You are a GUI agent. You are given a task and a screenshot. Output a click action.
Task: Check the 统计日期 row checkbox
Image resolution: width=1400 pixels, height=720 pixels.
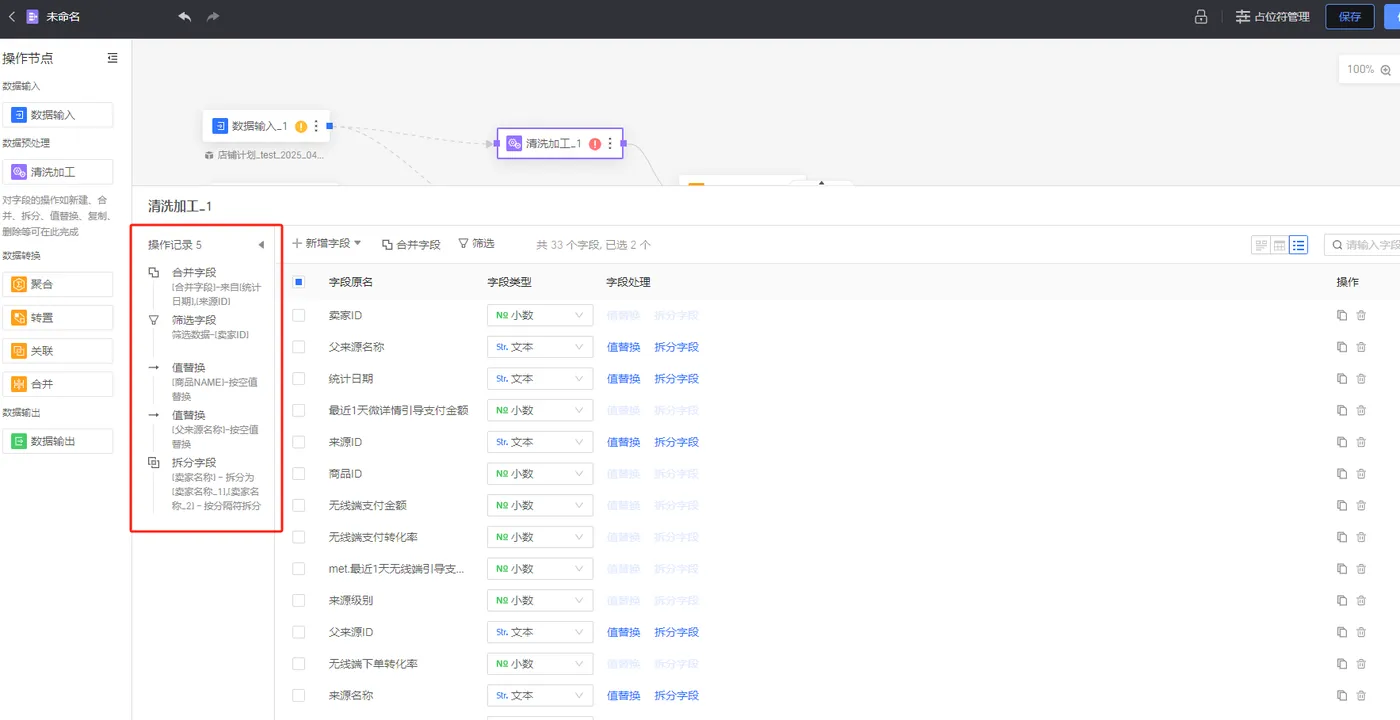[x=298, y=379]
